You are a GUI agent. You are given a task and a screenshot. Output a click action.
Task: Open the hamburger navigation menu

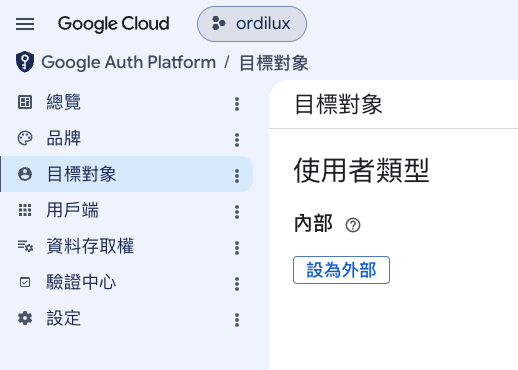(x=25, y=24)
